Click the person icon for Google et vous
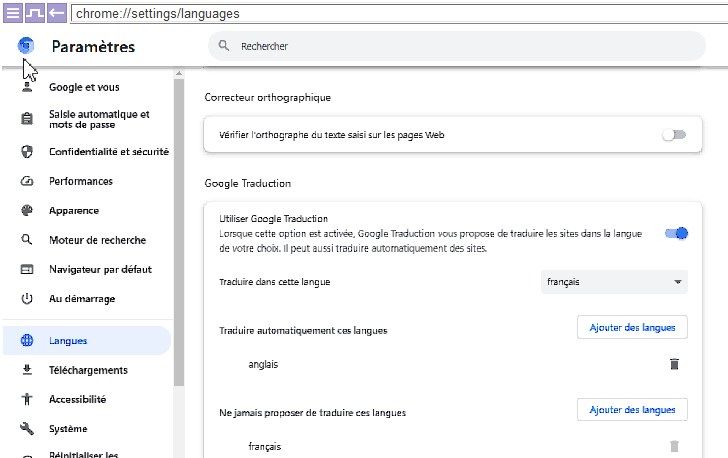Screen dimensions: 728x458 pyautogui.click(x=27, y=87)
